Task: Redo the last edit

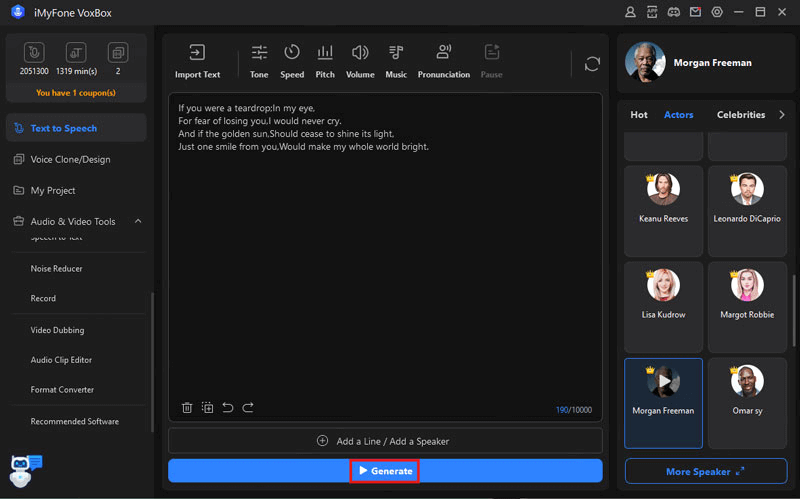Action: point(248,408)
